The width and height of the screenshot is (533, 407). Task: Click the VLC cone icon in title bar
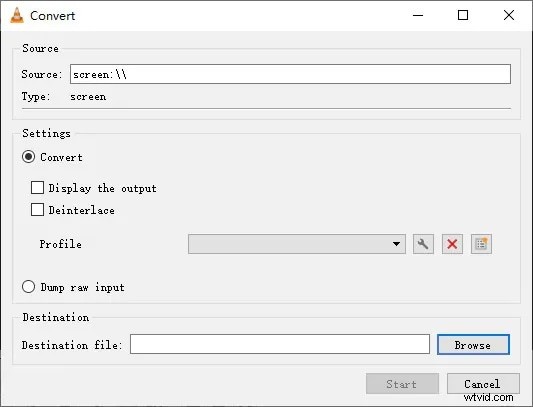[17, 15]
